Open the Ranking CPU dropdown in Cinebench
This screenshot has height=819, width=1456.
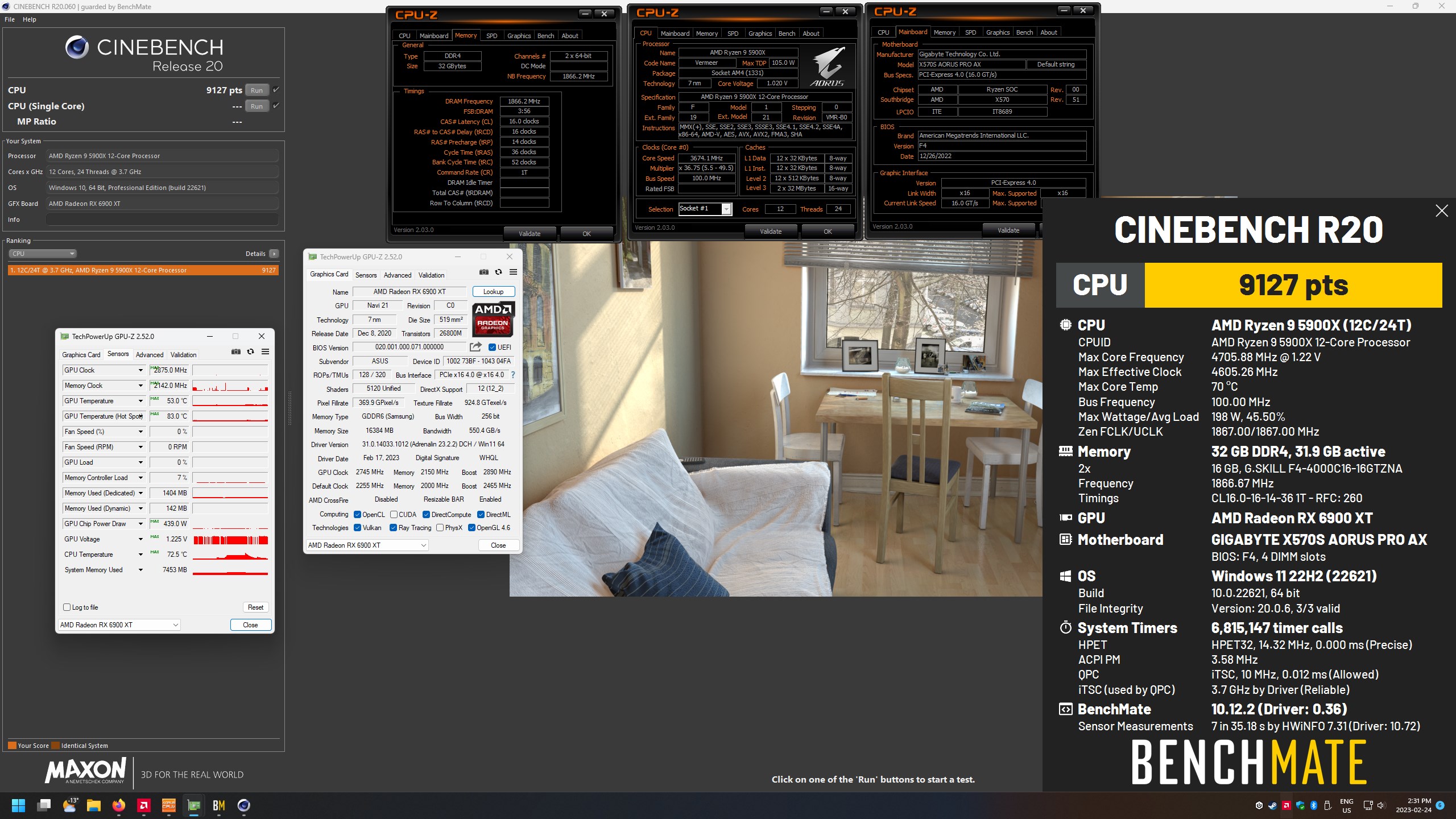(42, 254)
